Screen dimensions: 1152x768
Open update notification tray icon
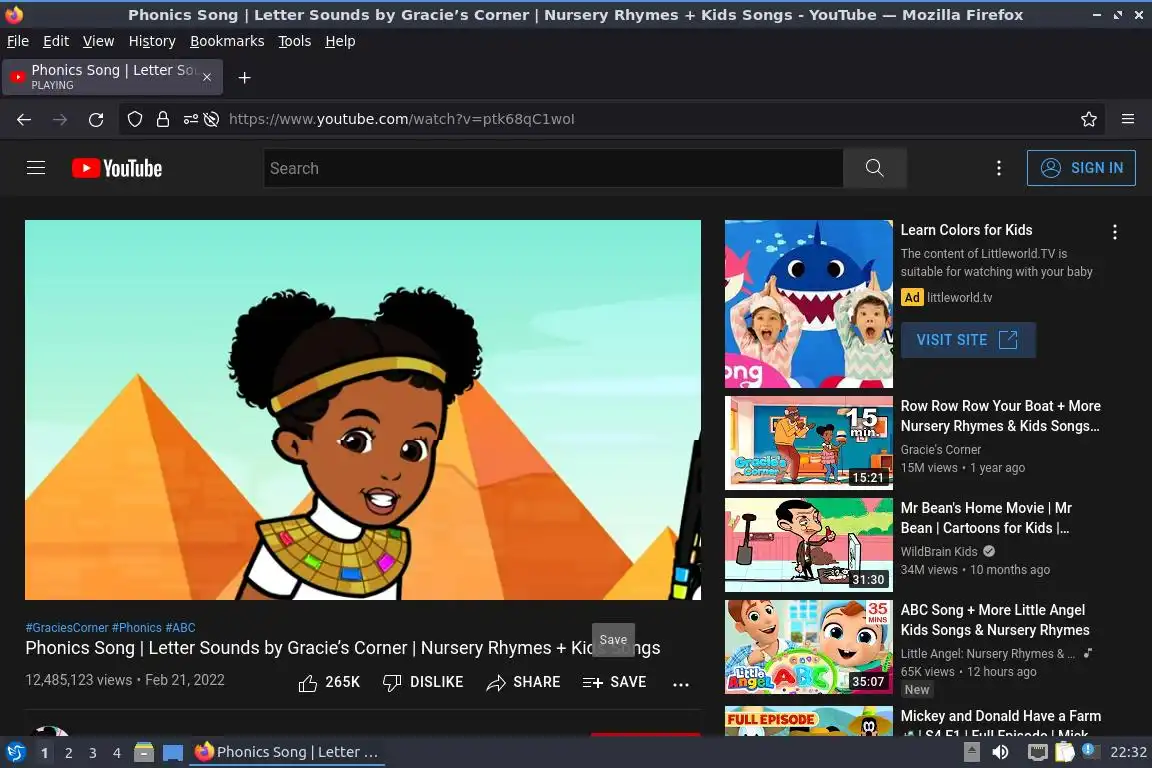pyautogui.click(x=1090, y=751)
